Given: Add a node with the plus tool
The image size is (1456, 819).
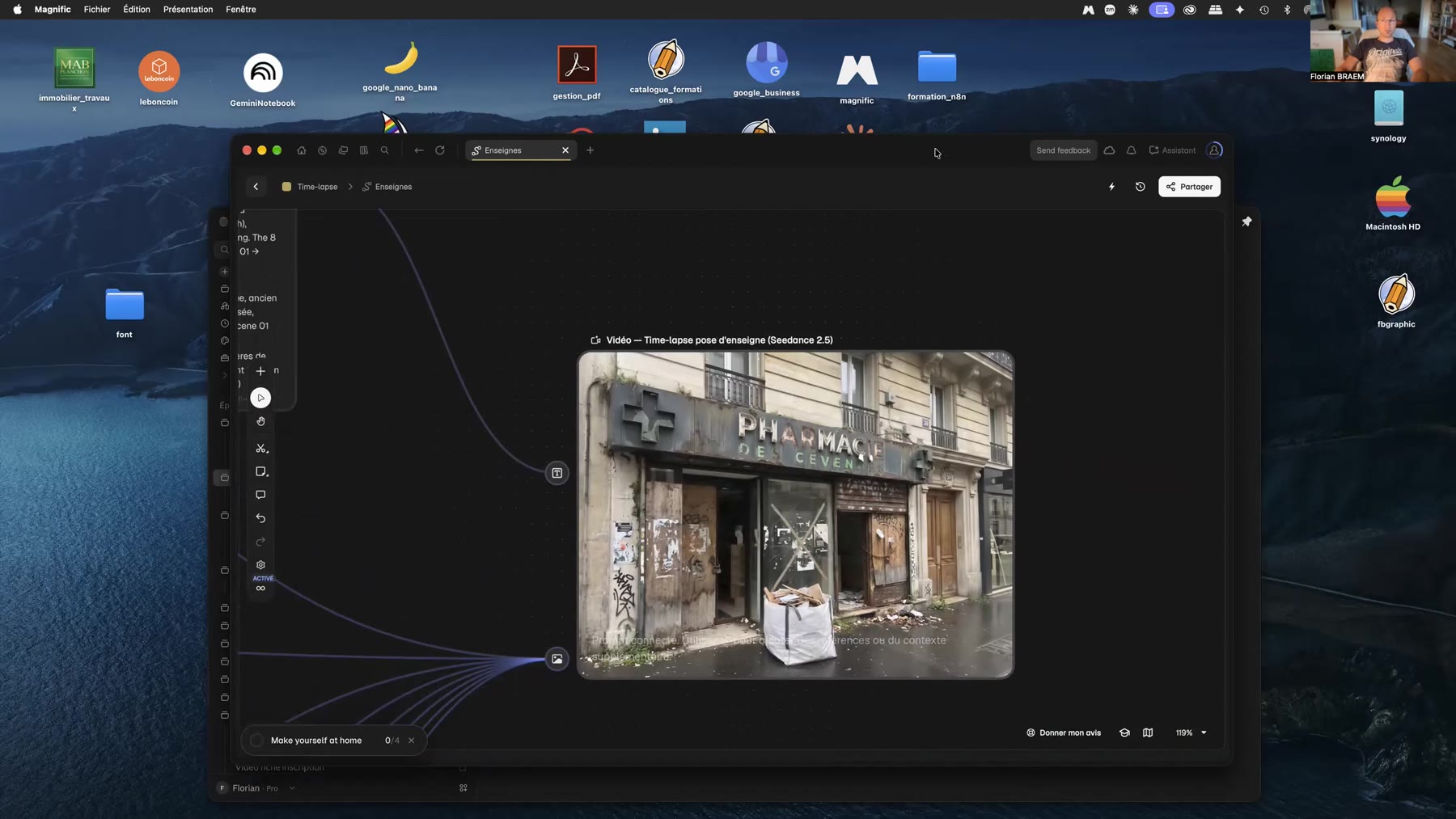Looking at the screenshot, I should 260,371.
